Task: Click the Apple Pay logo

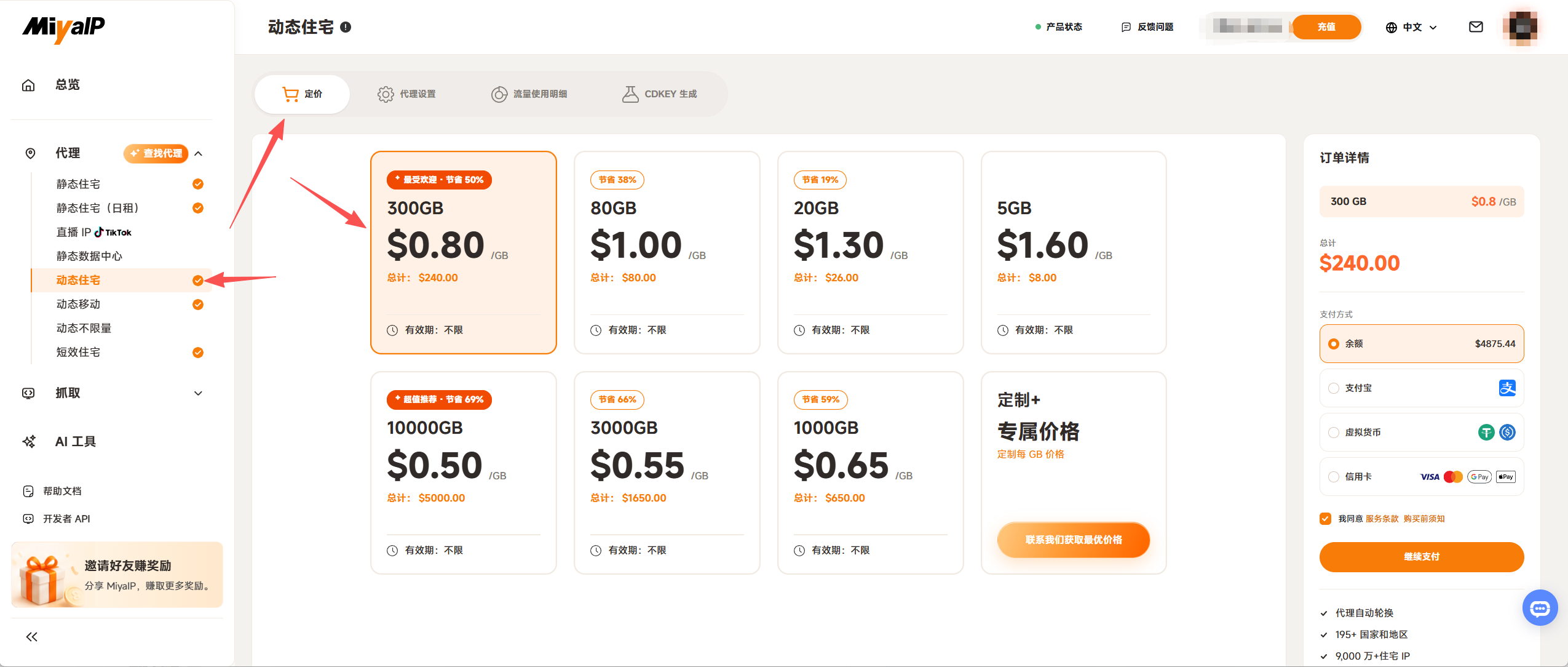Action: (1506, 477)
